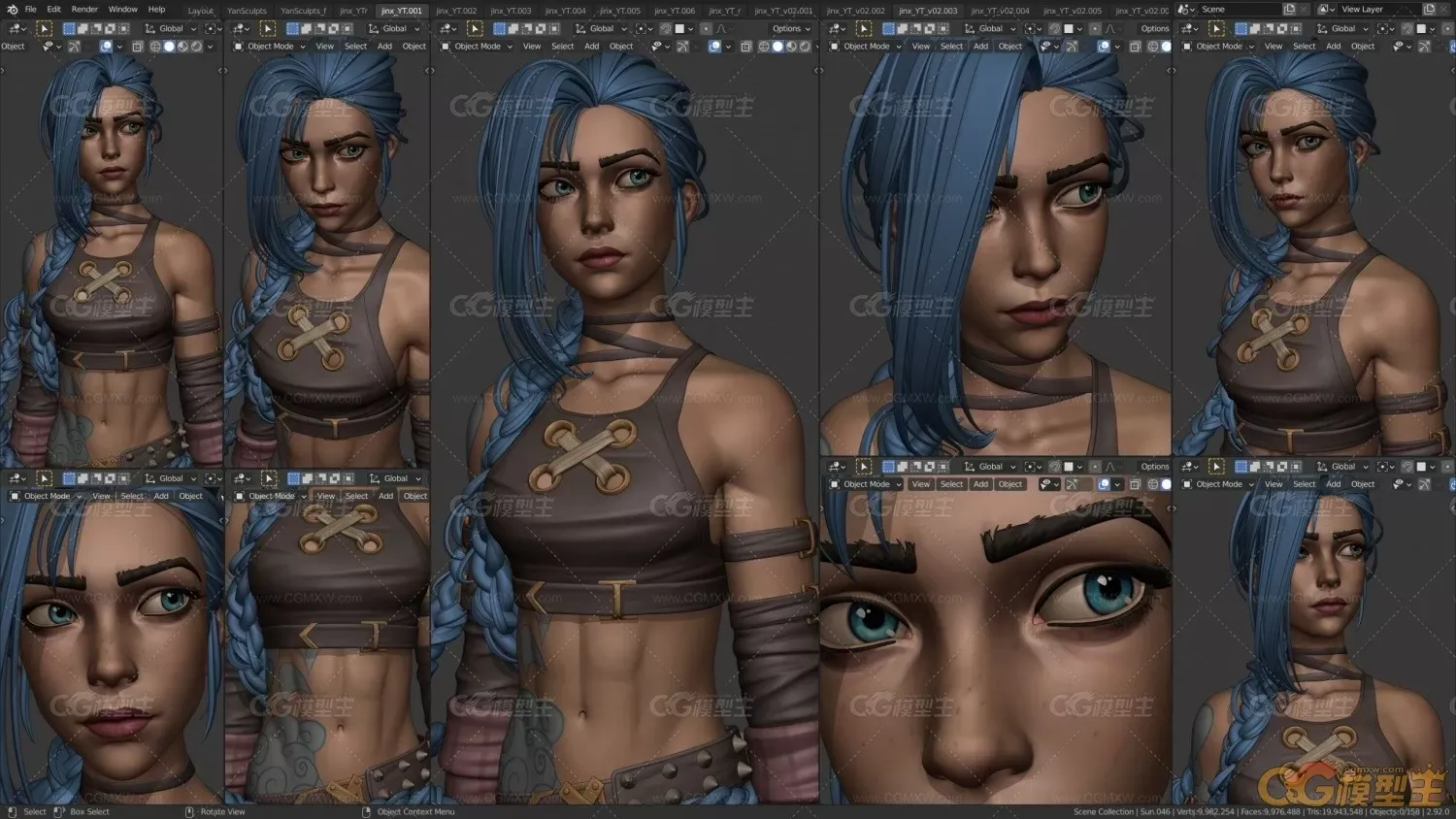Open the Add menu in center viewport
The height and width of the screenshot is (819, 1456).
click(592, 47)
